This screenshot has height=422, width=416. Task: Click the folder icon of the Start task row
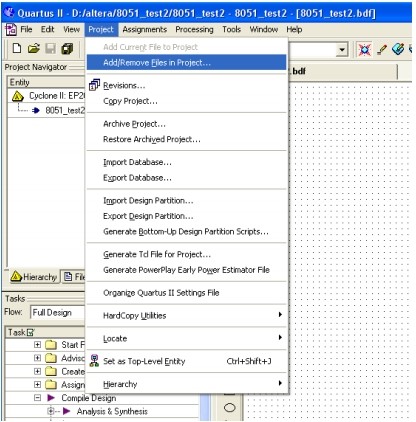pos(51,345)
